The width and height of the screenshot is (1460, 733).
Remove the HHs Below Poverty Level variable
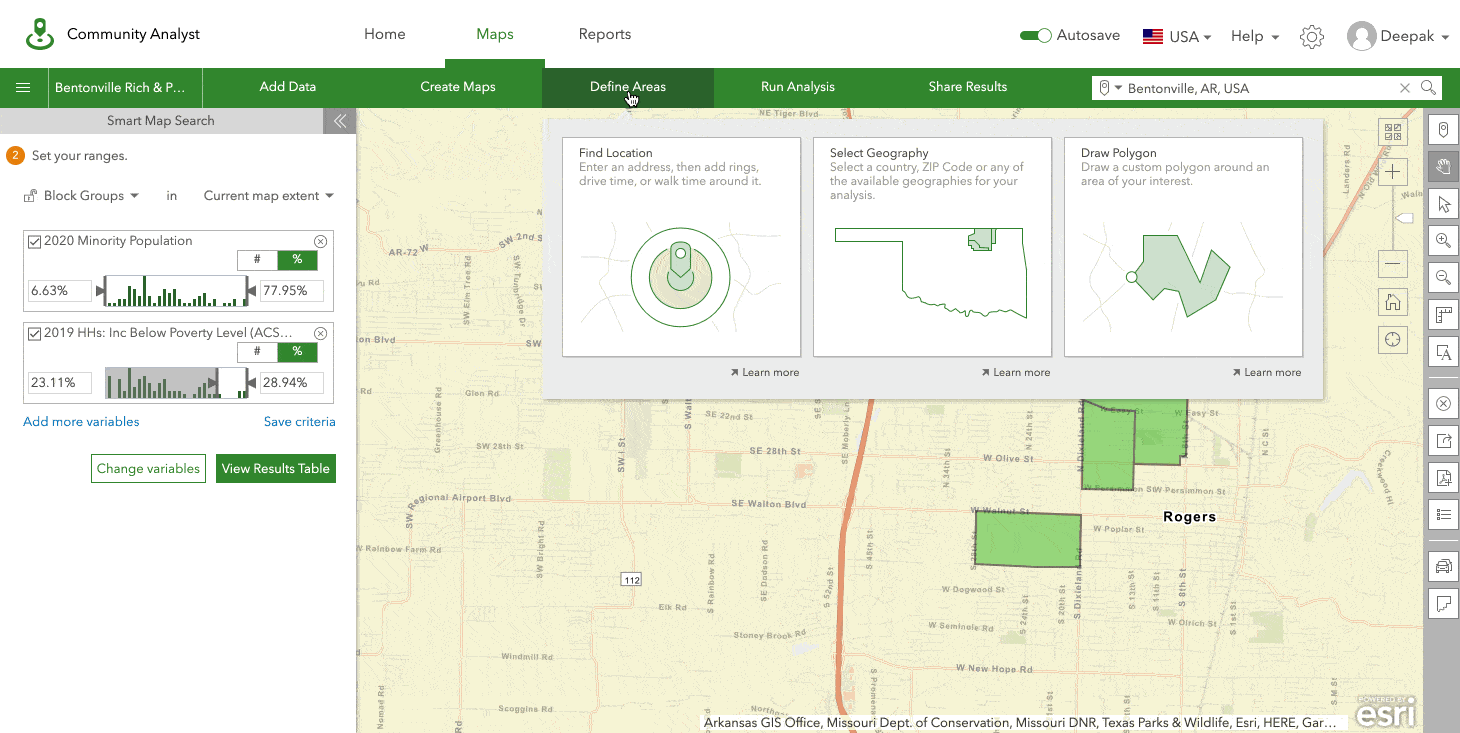click(320, 333)
